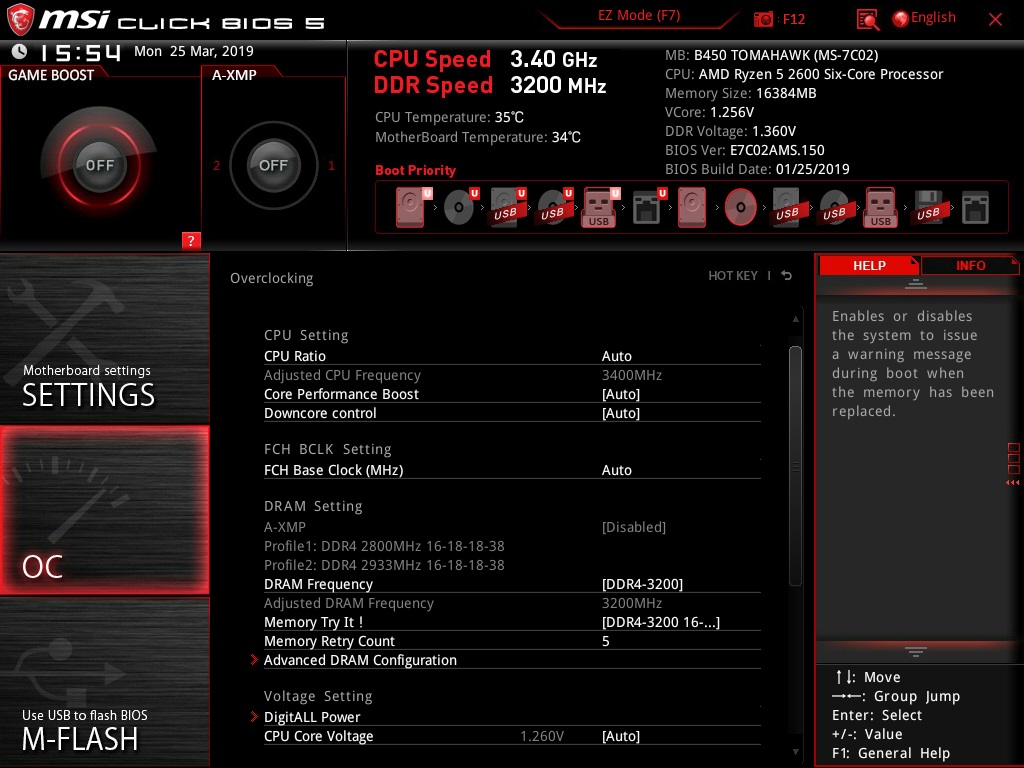1024x768 pixels.
Task: Close the BIOS with the red X
Action: pyautogui.click(x=995, y=20)
